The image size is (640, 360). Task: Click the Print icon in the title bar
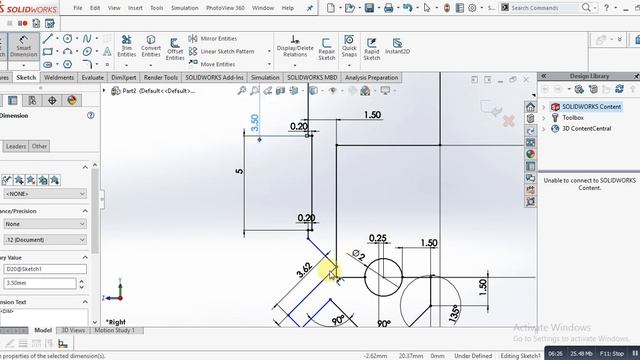click(388, 8)
